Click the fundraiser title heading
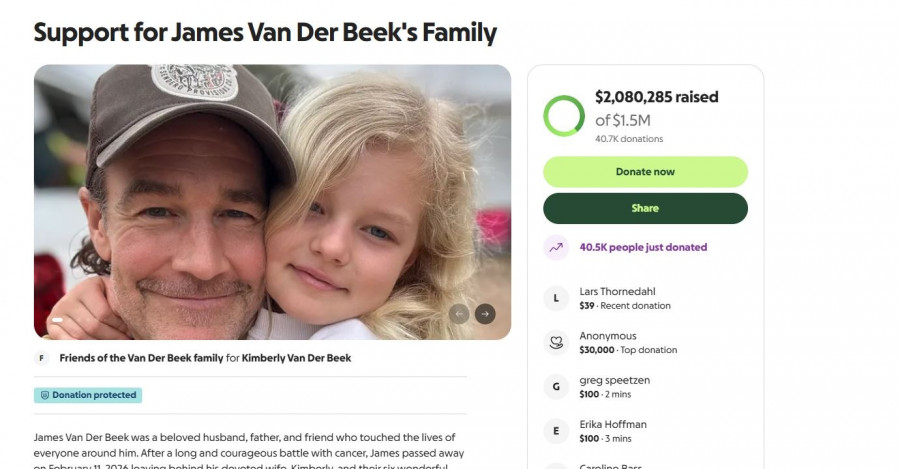Image resolution: width=900 pixels, height=469 pixels. coord(265,32)
